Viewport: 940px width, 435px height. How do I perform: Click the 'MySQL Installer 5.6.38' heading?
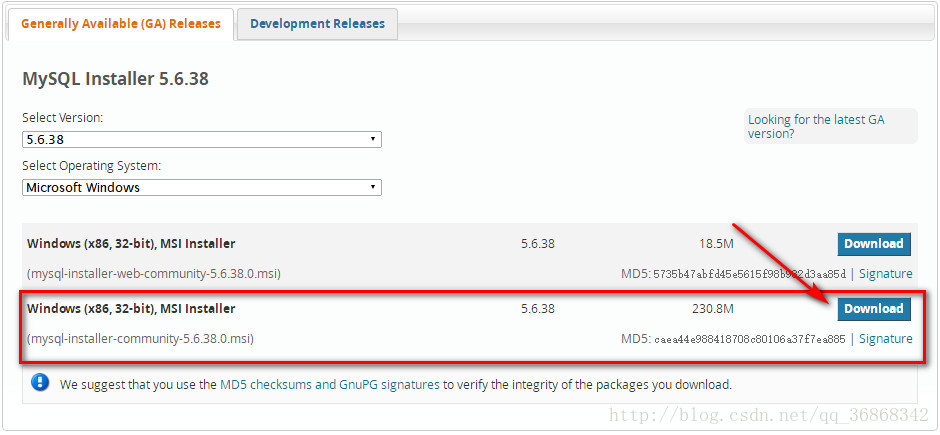(x=115, y=78)
